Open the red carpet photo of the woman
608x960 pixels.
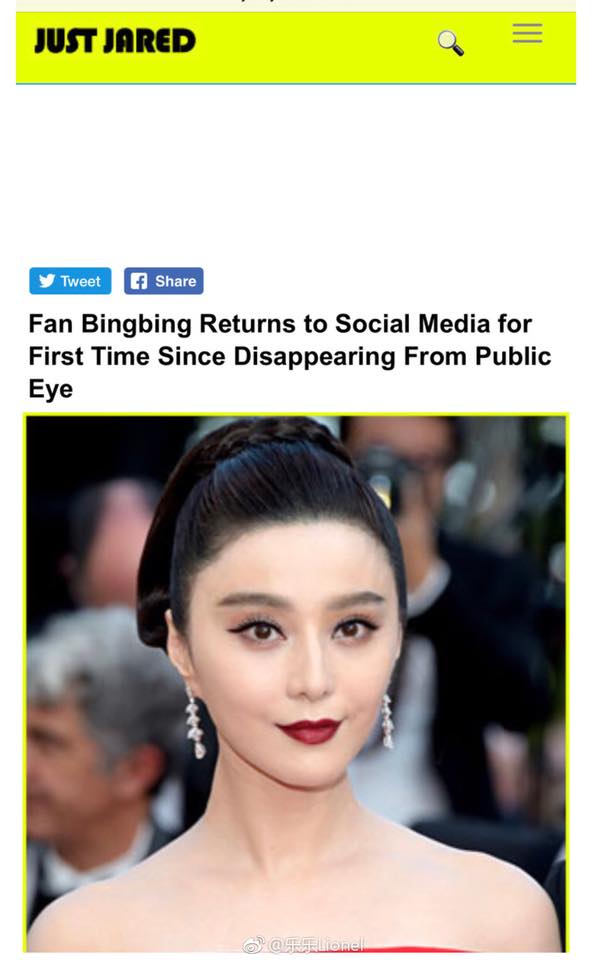296,683
